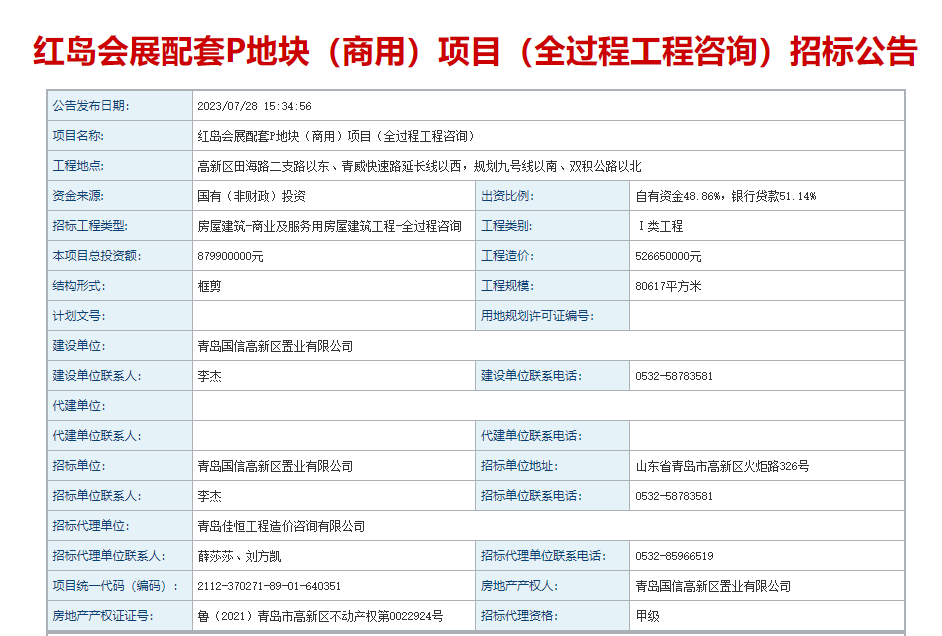Click the property certificate number value
This screenshot has width=942, height=636.
coord(320,616)
